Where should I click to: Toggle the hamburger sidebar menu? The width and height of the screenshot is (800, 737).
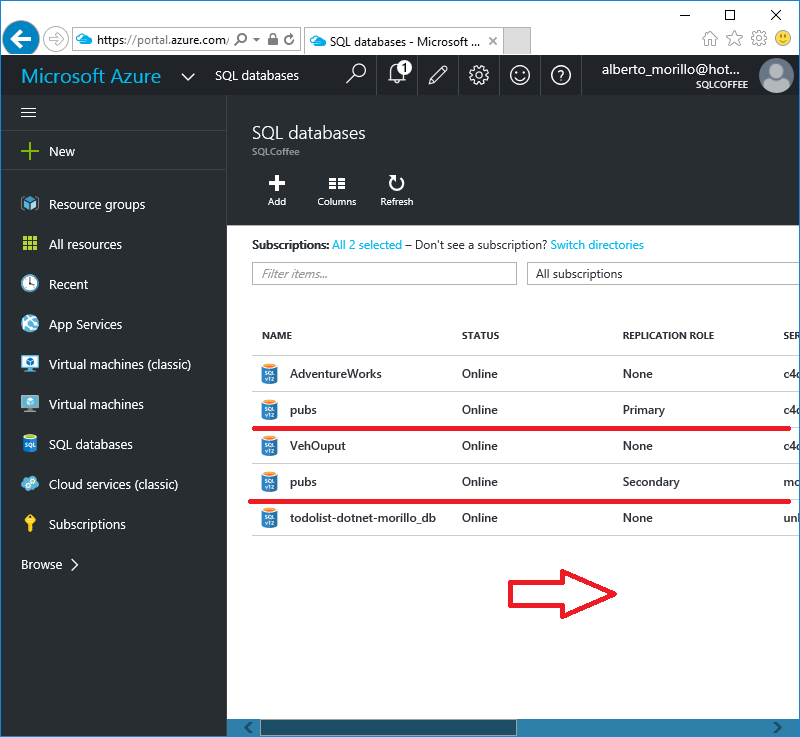pos(29,112)
